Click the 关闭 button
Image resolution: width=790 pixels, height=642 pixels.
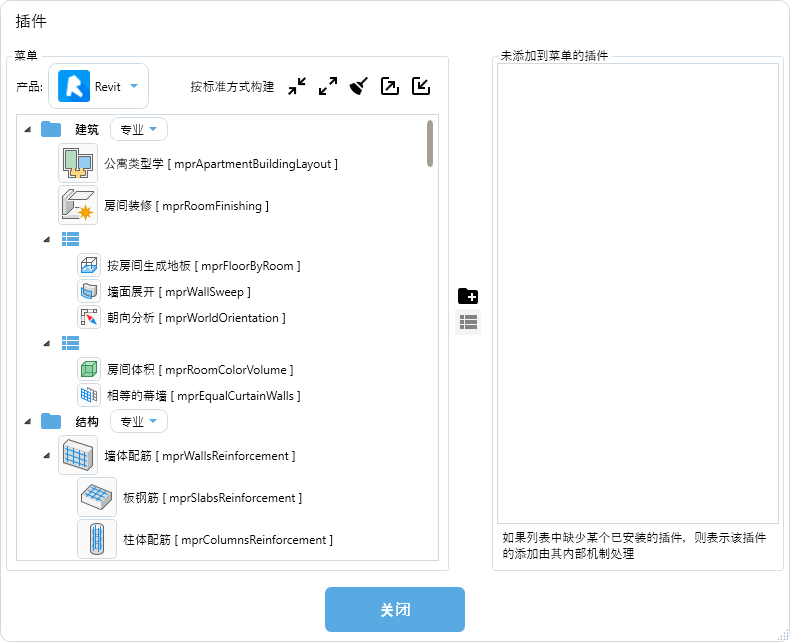tap(394, 609)
